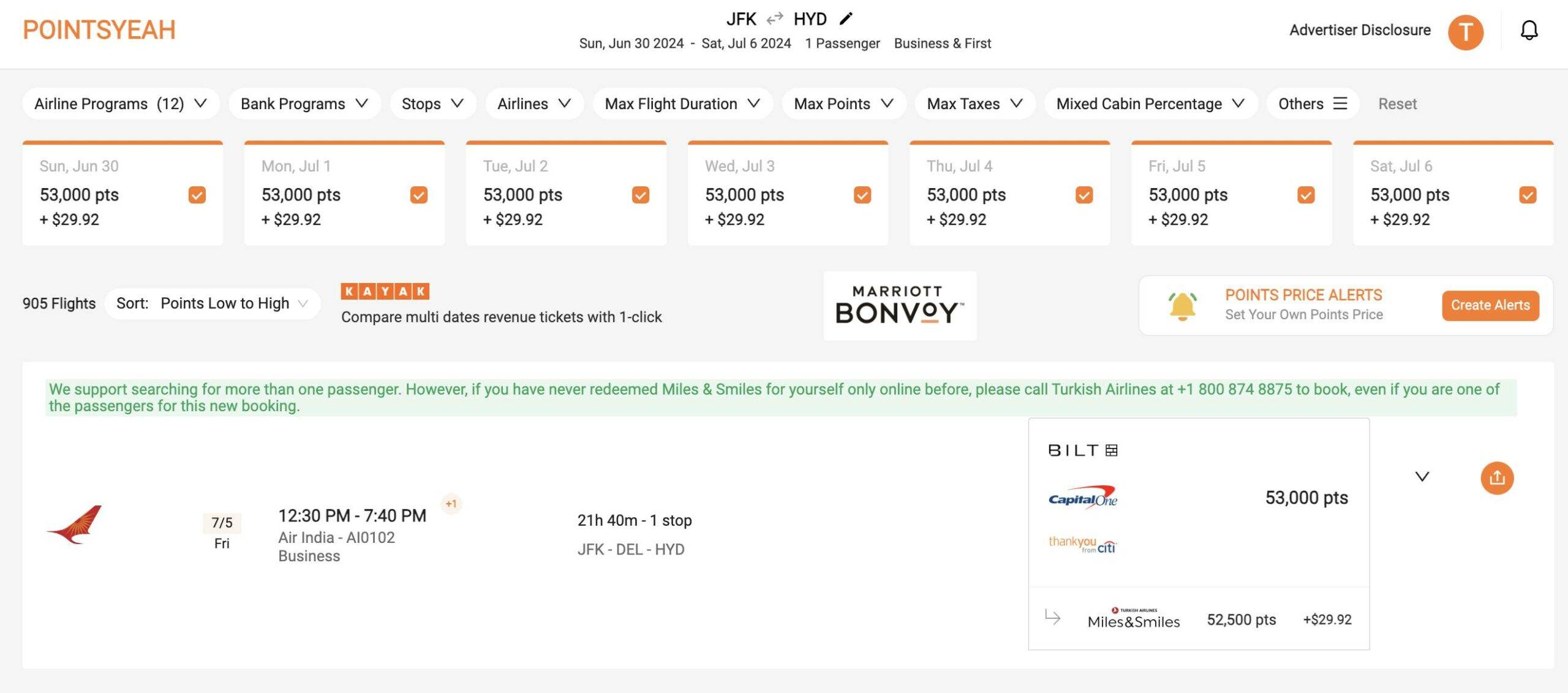
Task: Select the Fri, Jul 5 date card
Action: pyautogui.click(x=1231, y=193)
